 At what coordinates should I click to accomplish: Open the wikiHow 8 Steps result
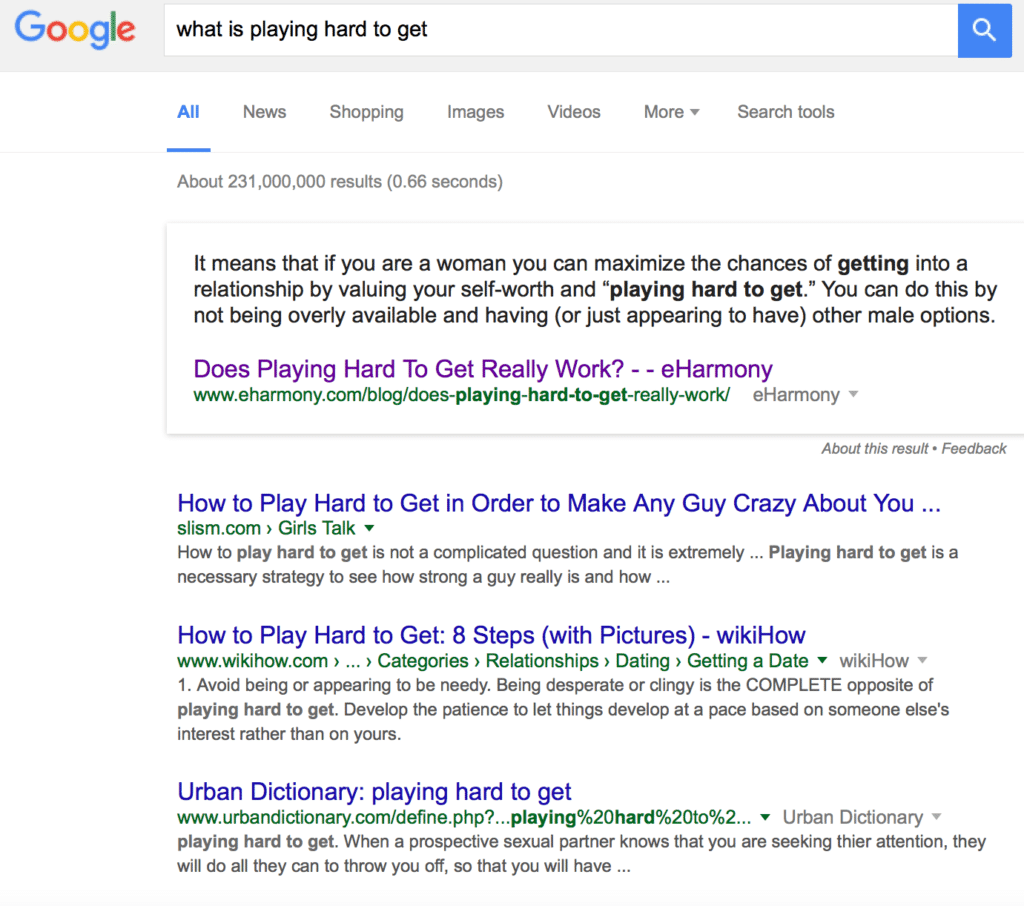(492, 635)
